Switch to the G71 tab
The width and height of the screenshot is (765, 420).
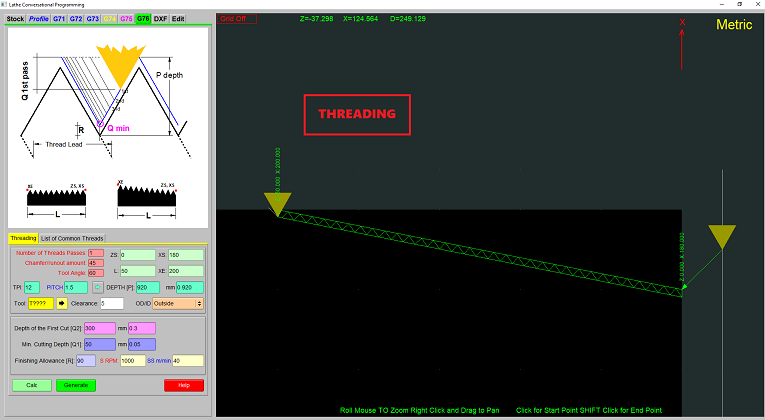pyautogui.click(x=61, y=18)
